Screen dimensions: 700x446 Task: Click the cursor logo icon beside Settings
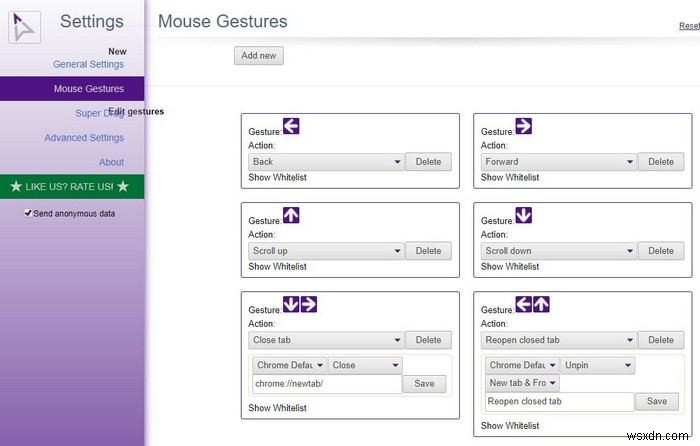pyautogui.click(x=25, y=27)
